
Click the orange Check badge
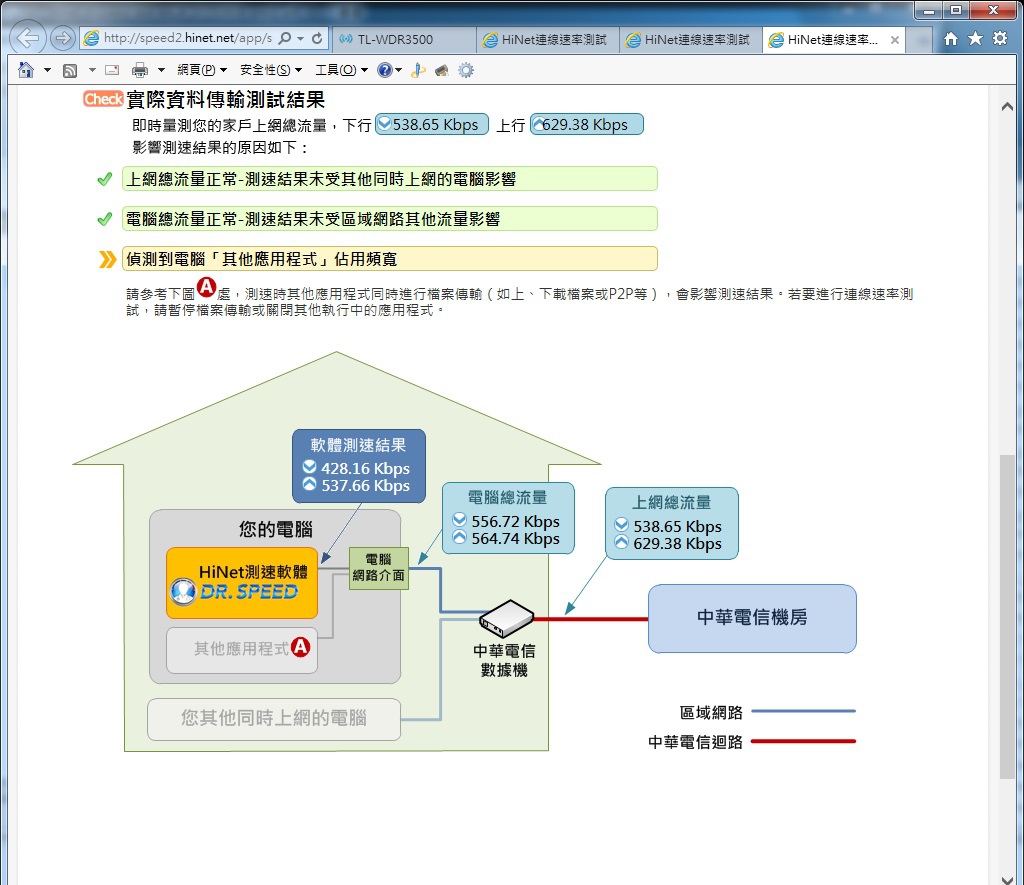(x=103, y=99)
